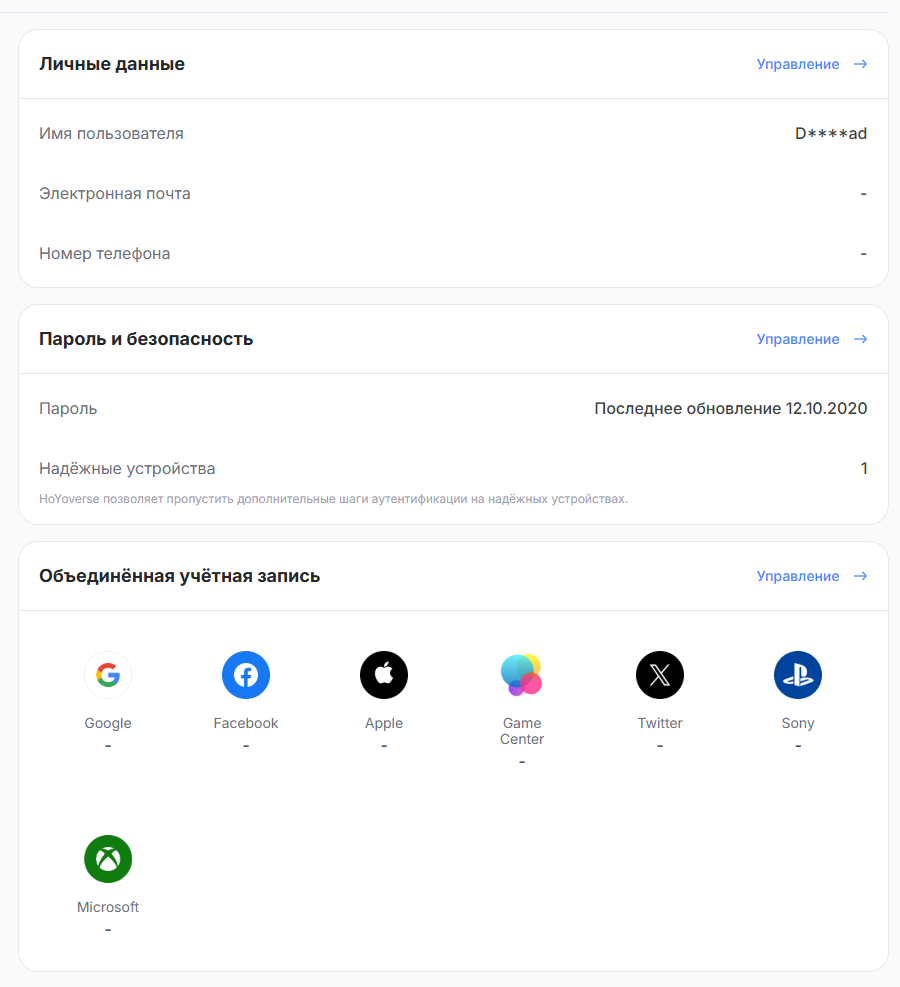Click the Sony PlayStation icon

(x=798, y=675)
